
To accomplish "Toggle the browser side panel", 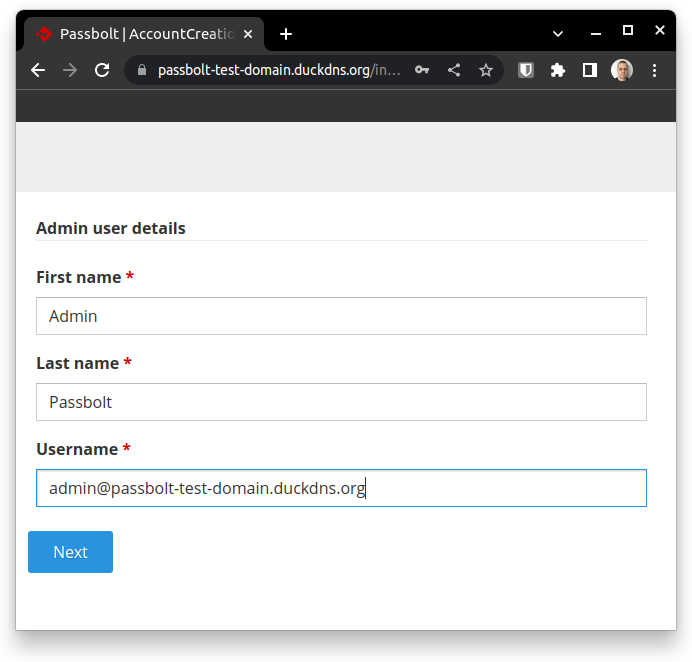I will click(x=590, y=70).
